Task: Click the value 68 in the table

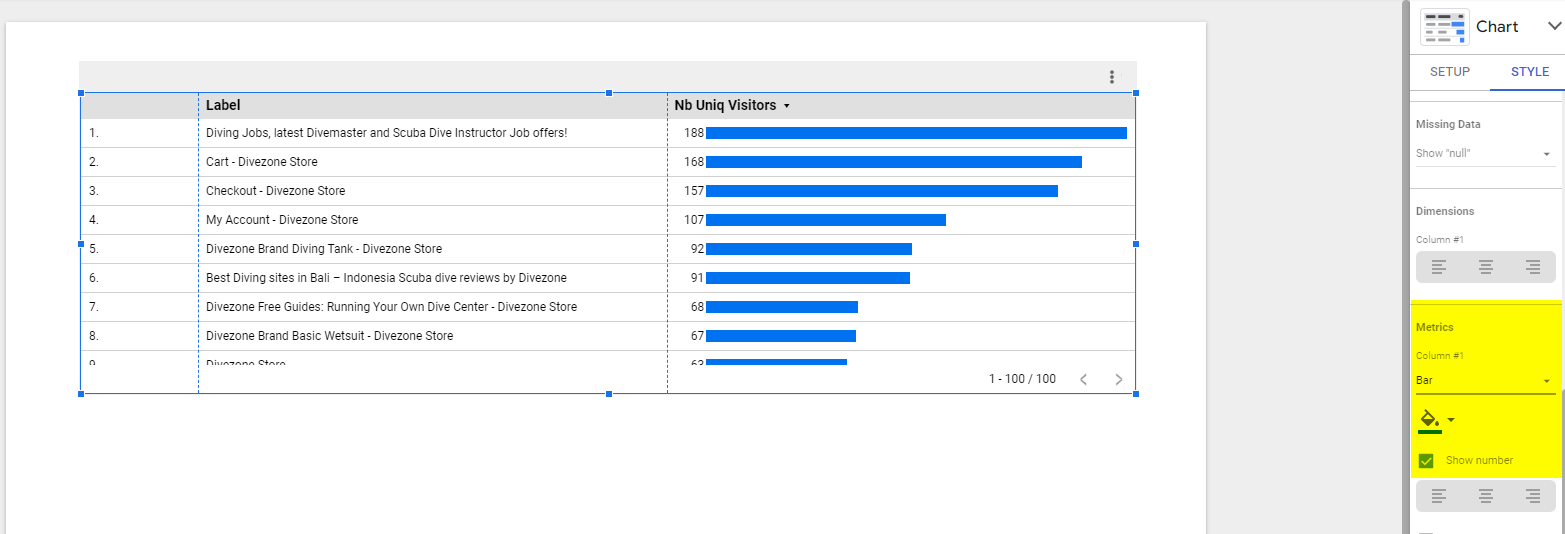Action: pyautogui.click(x=697, y=307)
